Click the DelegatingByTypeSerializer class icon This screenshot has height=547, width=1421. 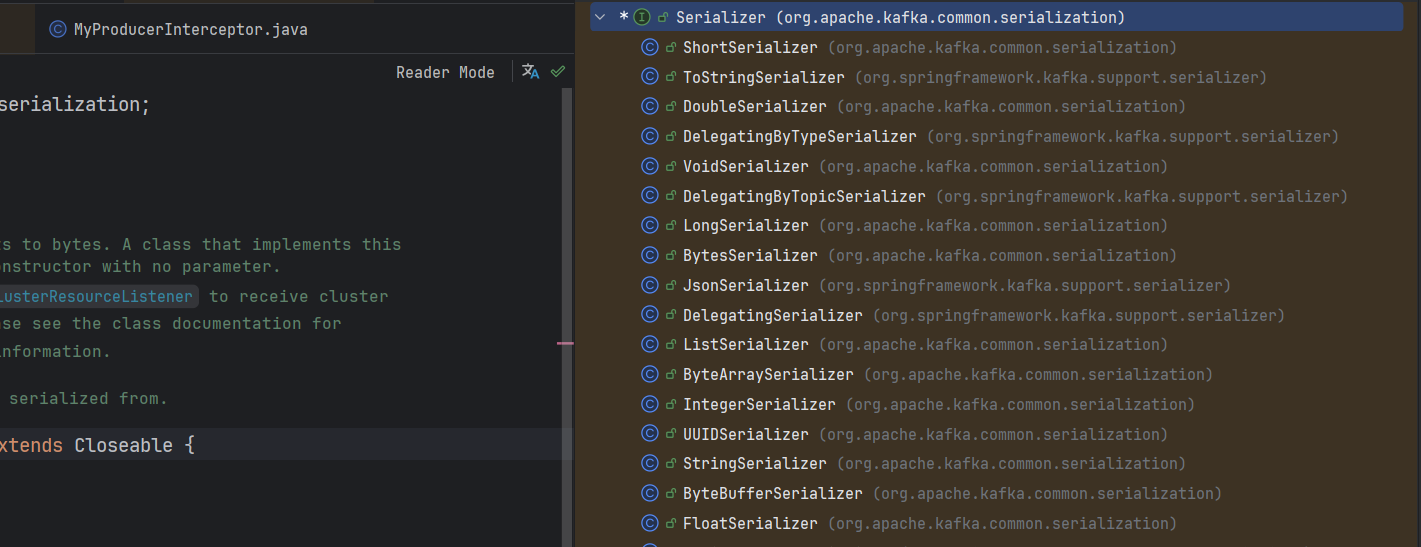[x=649, y=136]
